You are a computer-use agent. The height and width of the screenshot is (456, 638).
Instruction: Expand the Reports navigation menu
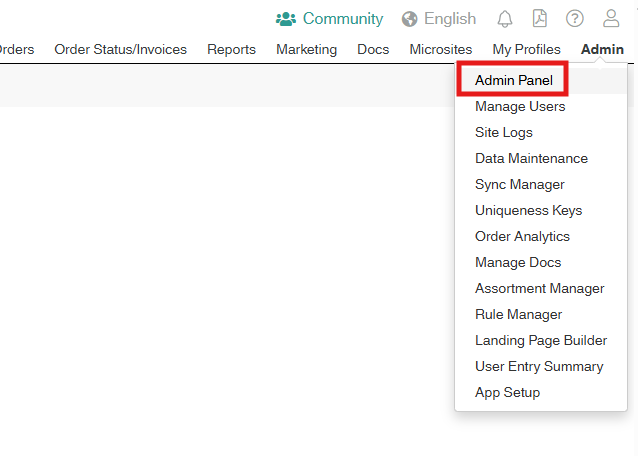coord(231,49)
